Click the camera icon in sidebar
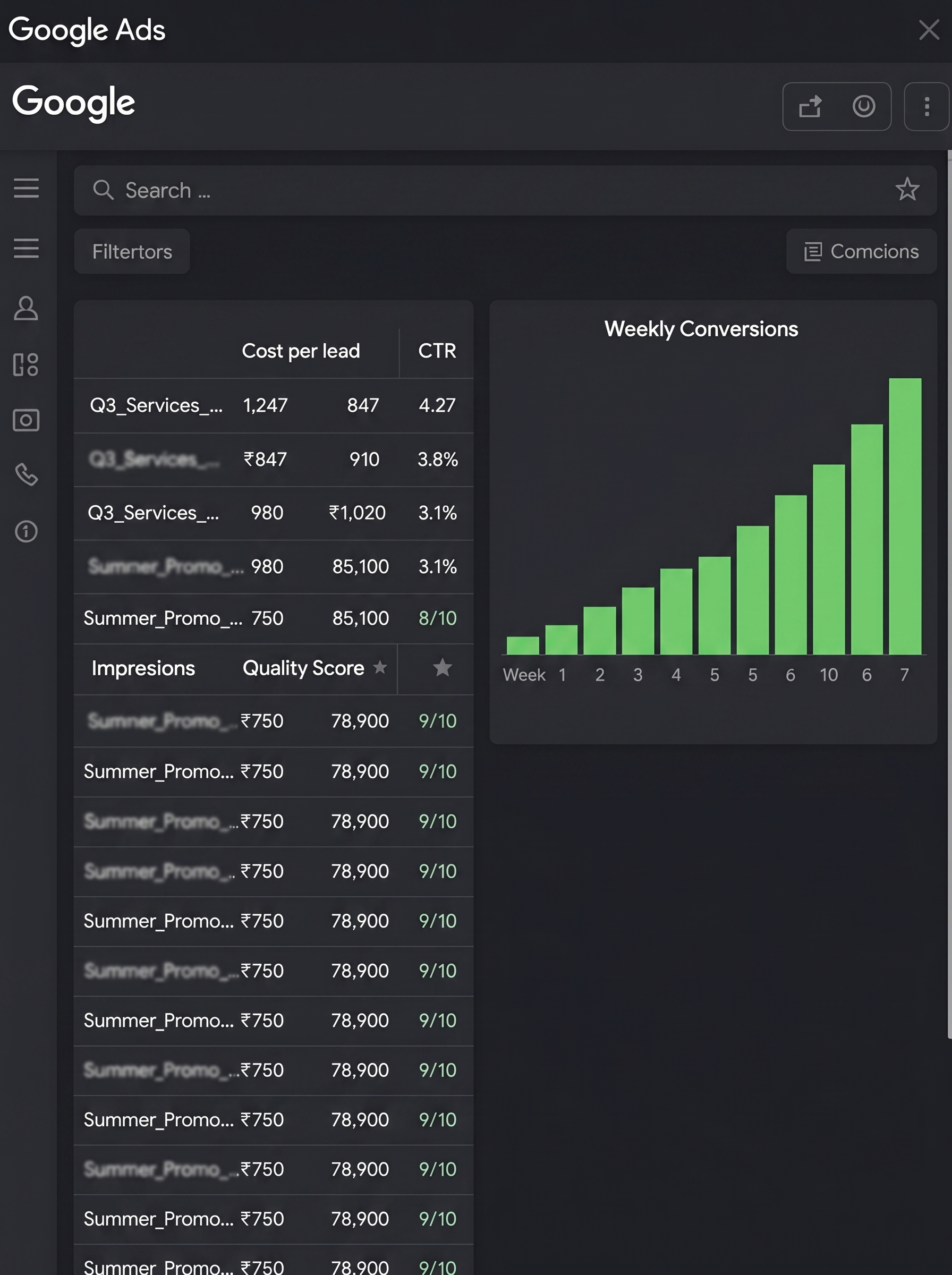This screenshot has height=1275, width=952. [x=26, y=420]
